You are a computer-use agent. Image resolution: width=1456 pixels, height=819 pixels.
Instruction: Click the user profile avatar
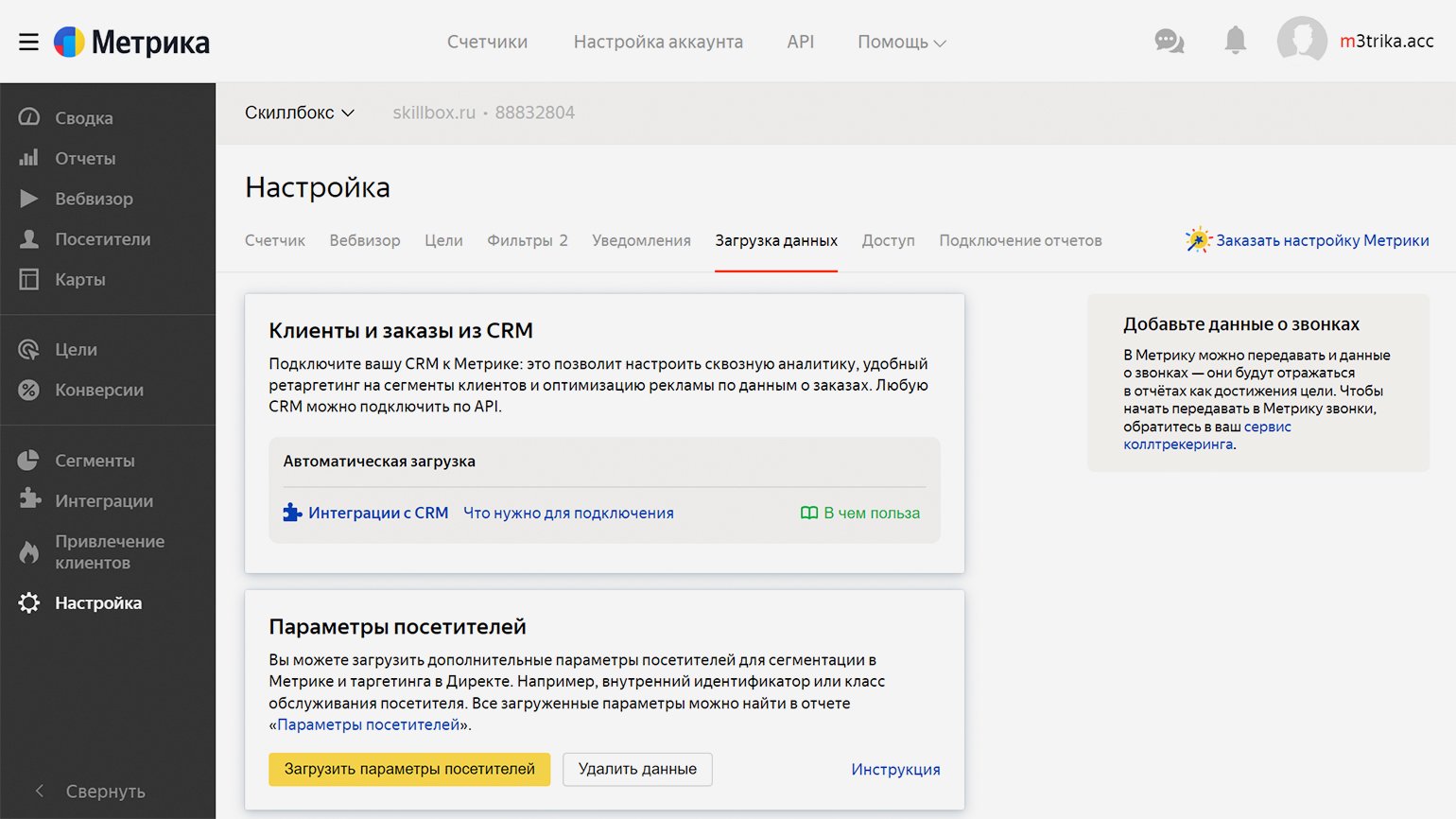[x=1301, y=41]
